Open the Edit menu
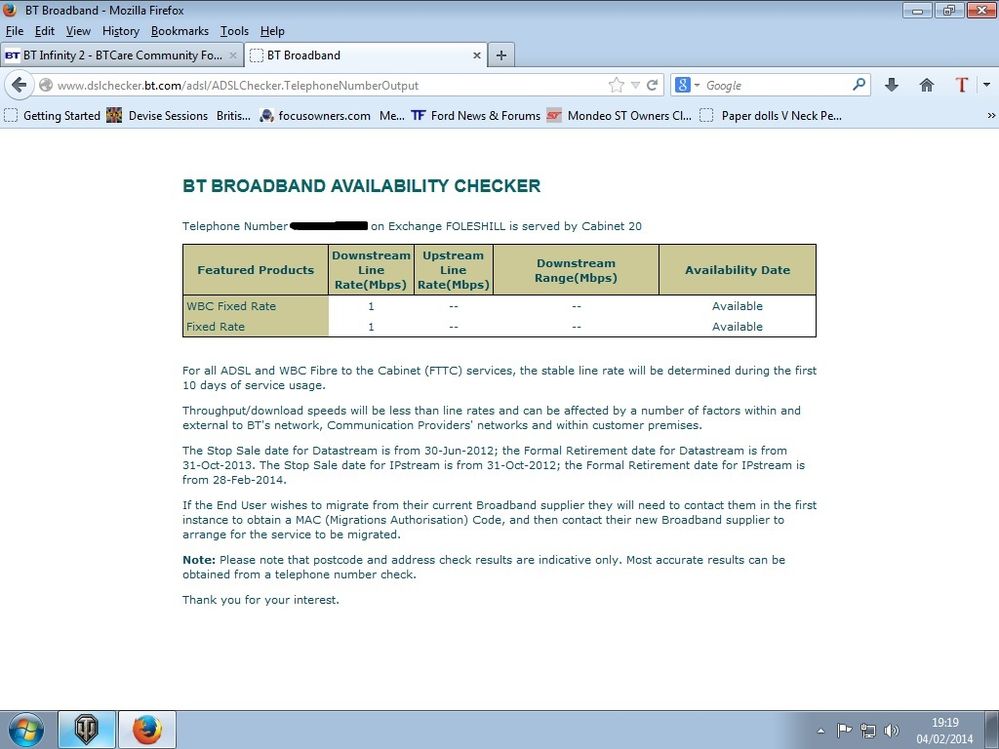The image size is (999, 749). (45, 31)
